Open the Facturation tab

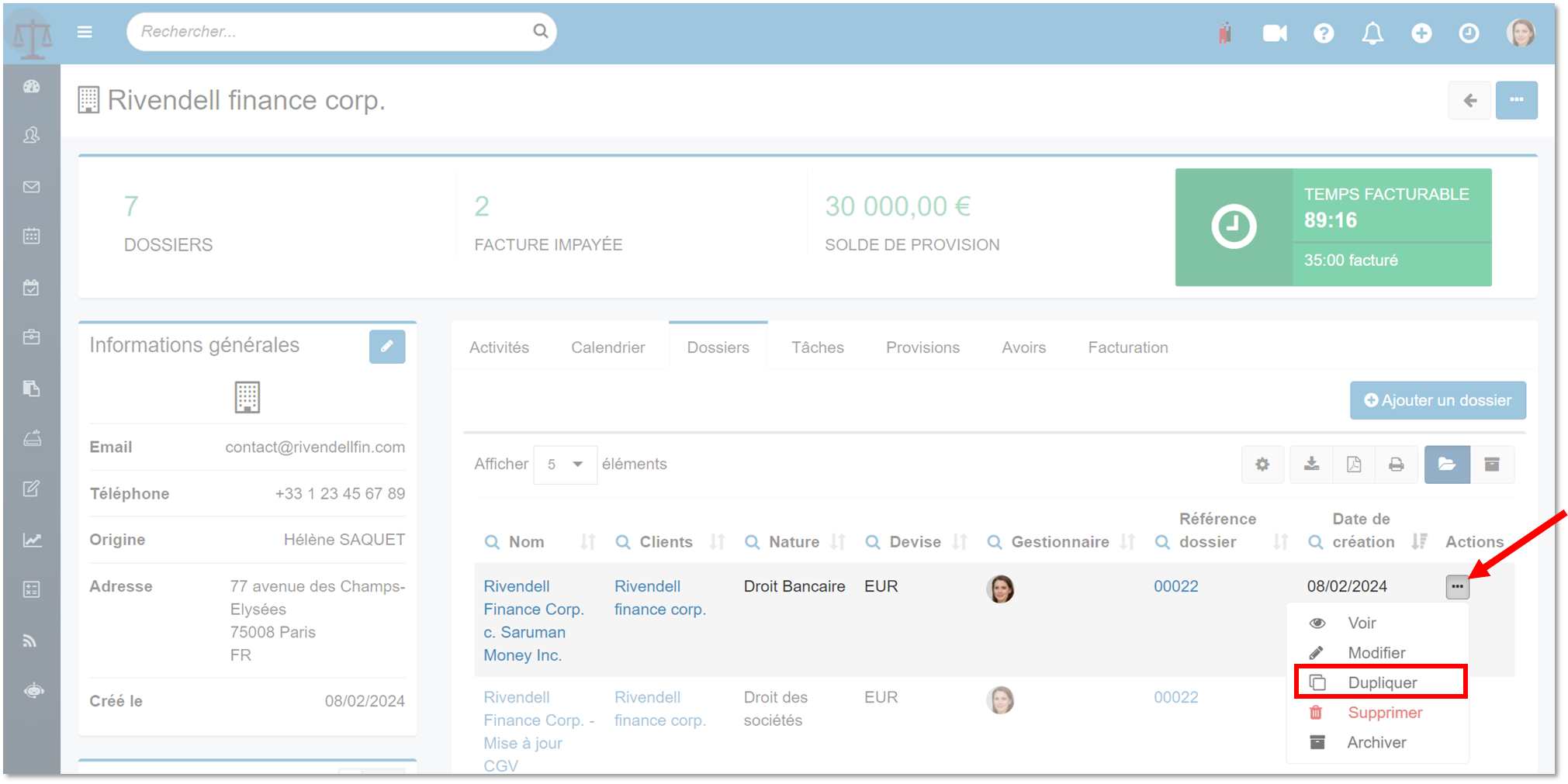coord(1128,347)
